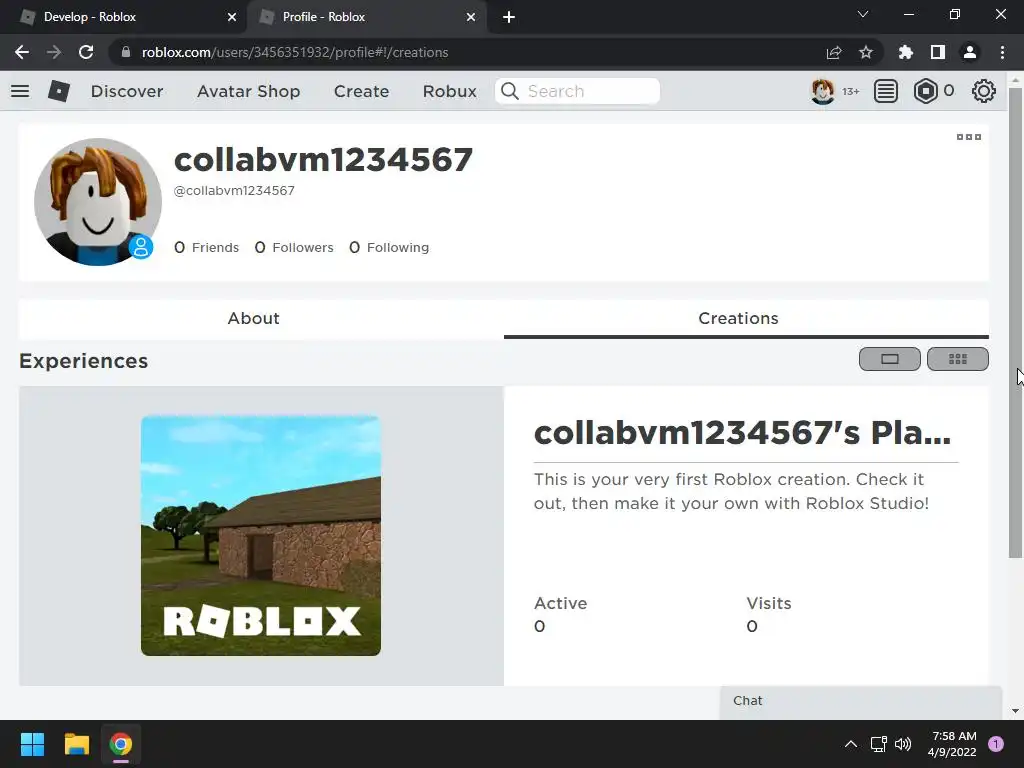The height and width of the screenshot is (768, 1024).
Task: Toggle Chrome side panel
Action: (938, 52)
